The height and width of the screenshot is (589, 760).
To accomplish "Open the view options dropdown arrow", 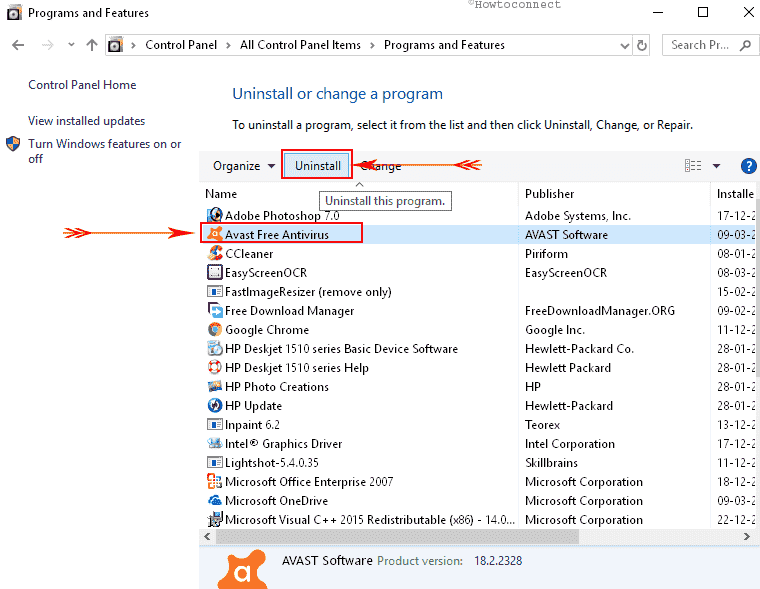I will pos(716,166).
